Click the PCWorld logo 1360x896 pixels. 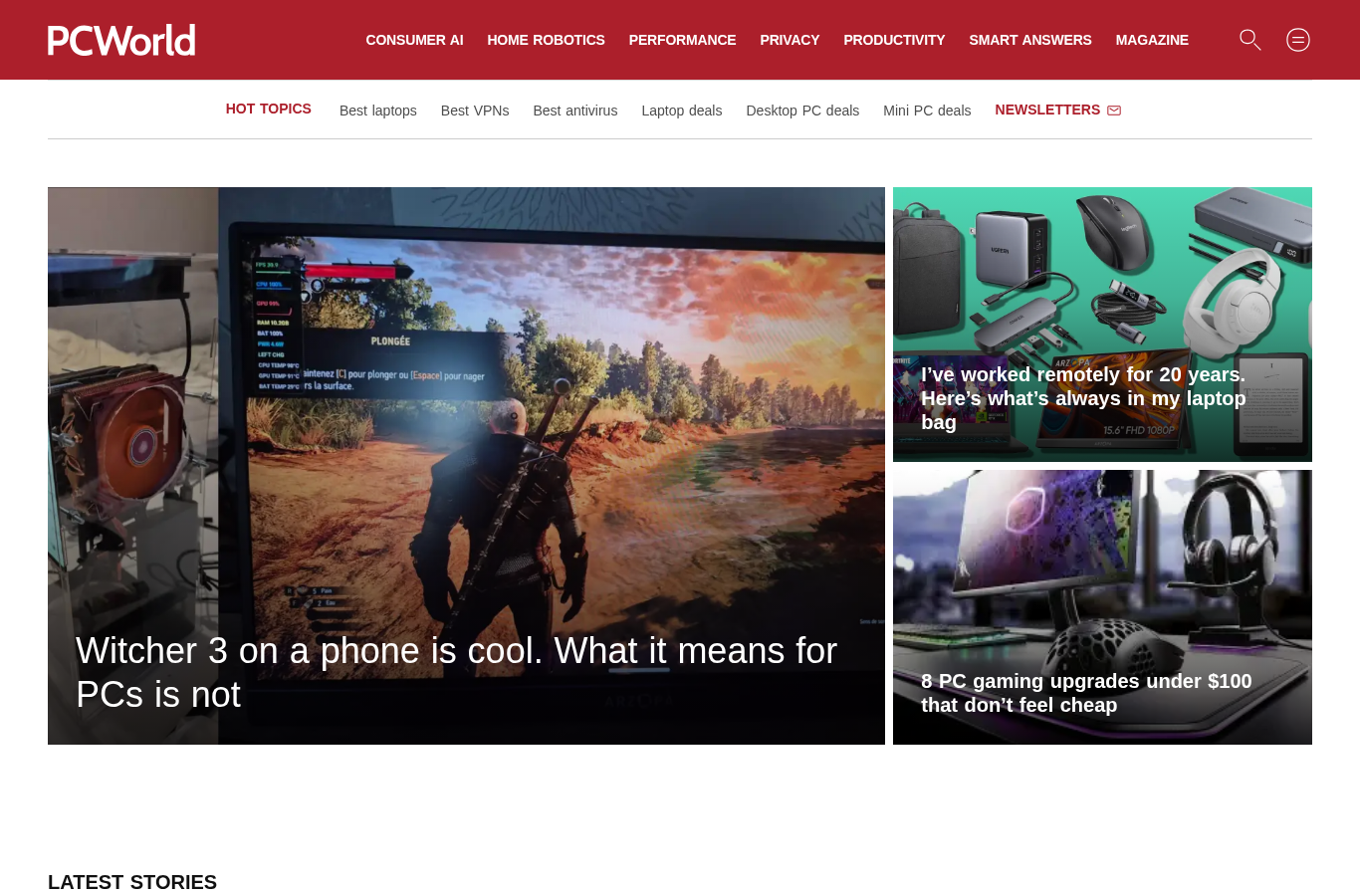(x=121, y=40)
